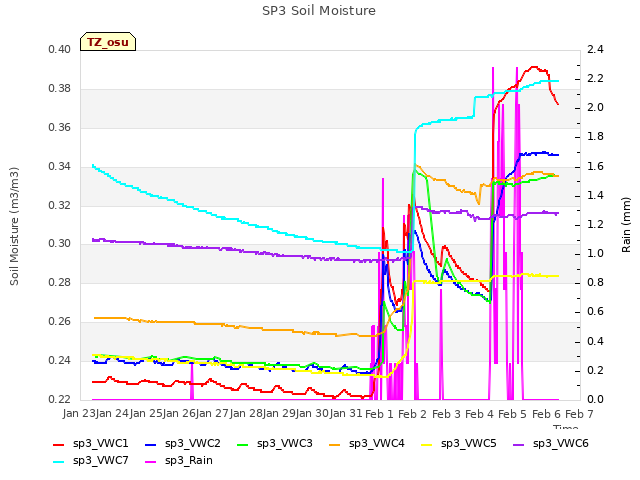Toggle sp3_VWC3 legend entry
This screenshot has width=640, height=480.
[275, 444]
